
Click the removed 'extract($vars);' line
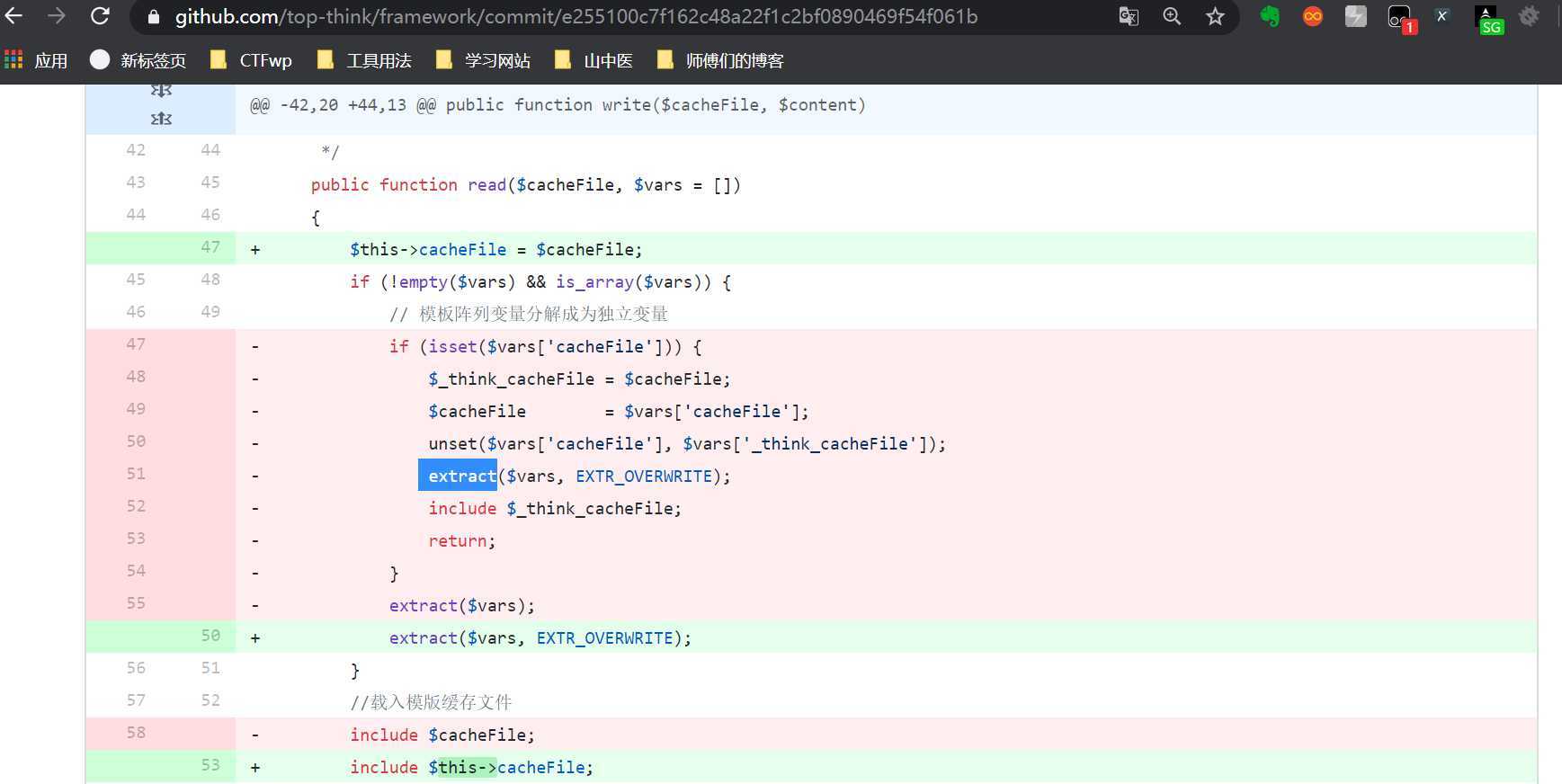[x=462, y=606]
